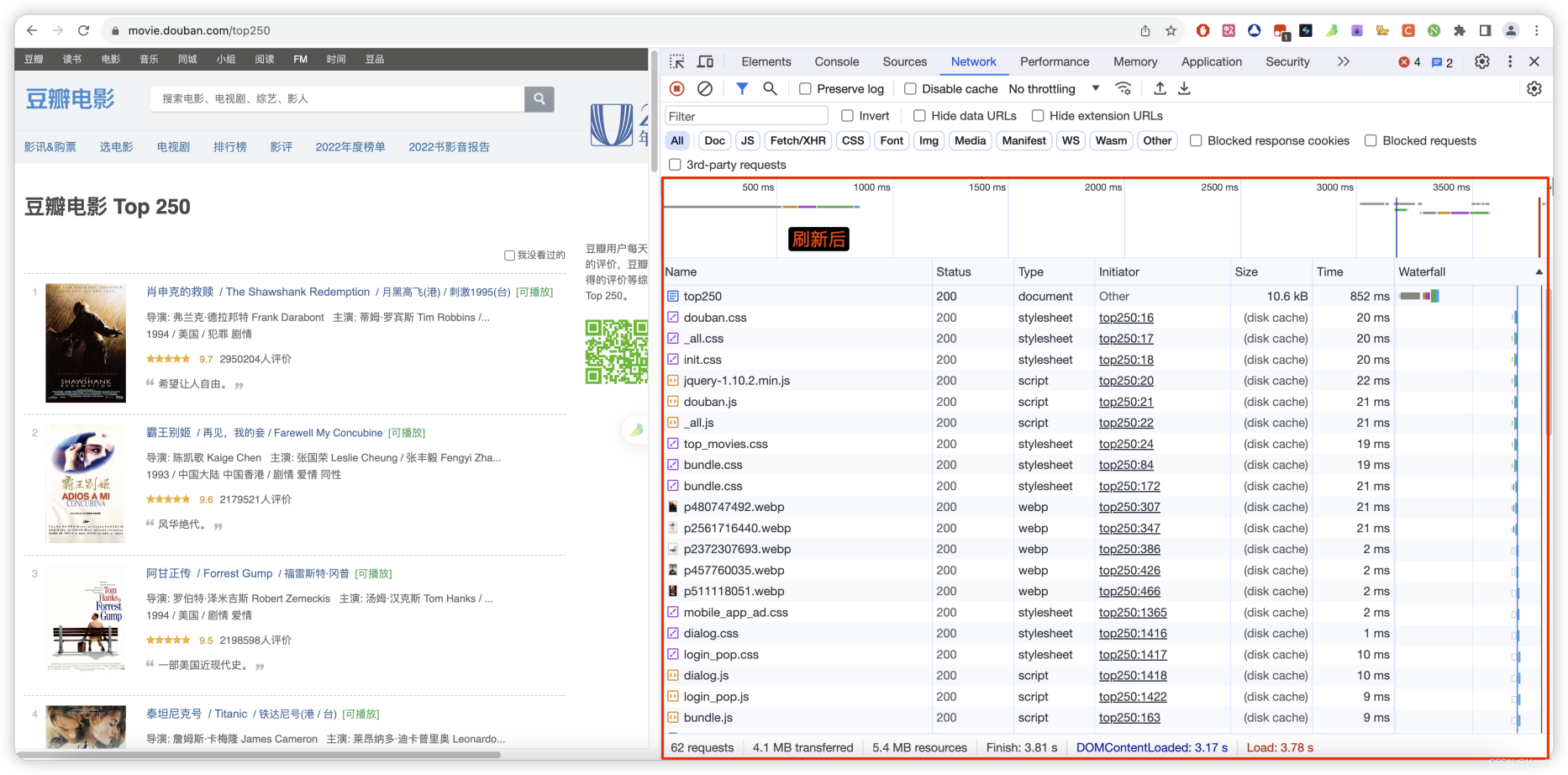Click the Douban movie search box

pyautogui.click(x=337, y=98)
